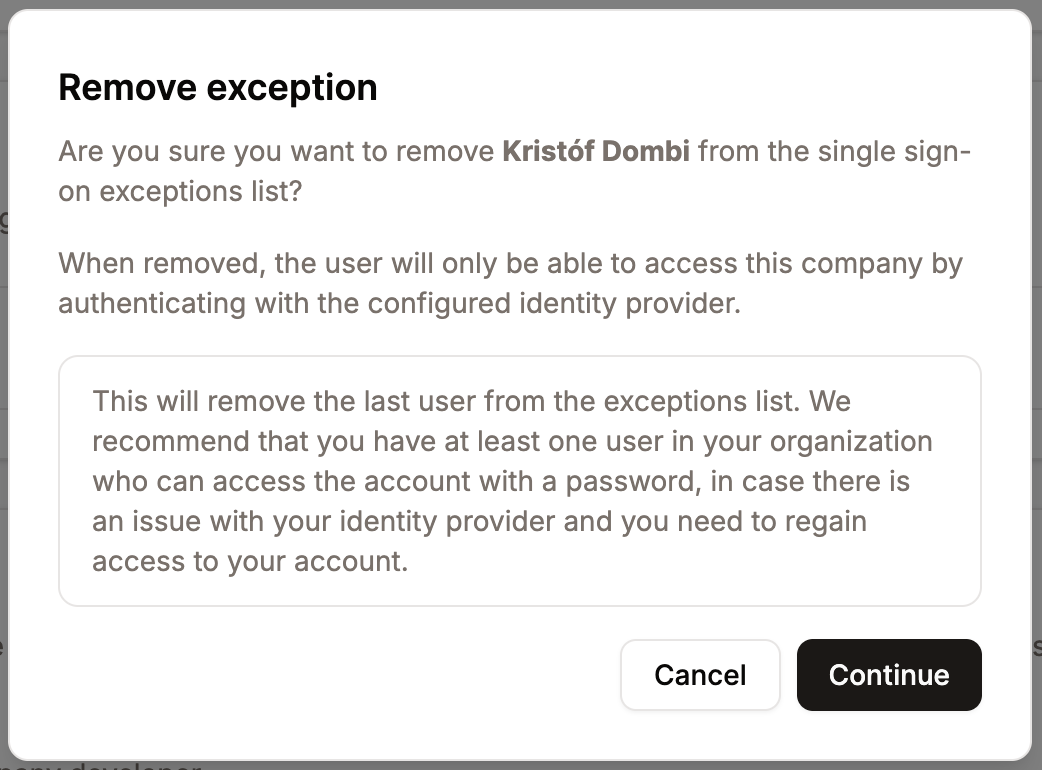
Task: Click the paragraph about the identity provider
Action: pyautogui.click(x=511, y=283)
